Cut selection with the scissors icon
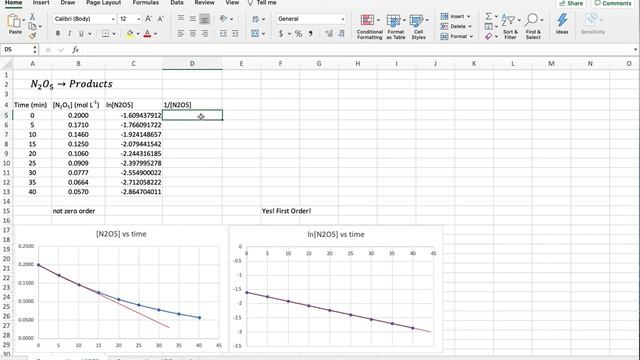 coord(32,17)
